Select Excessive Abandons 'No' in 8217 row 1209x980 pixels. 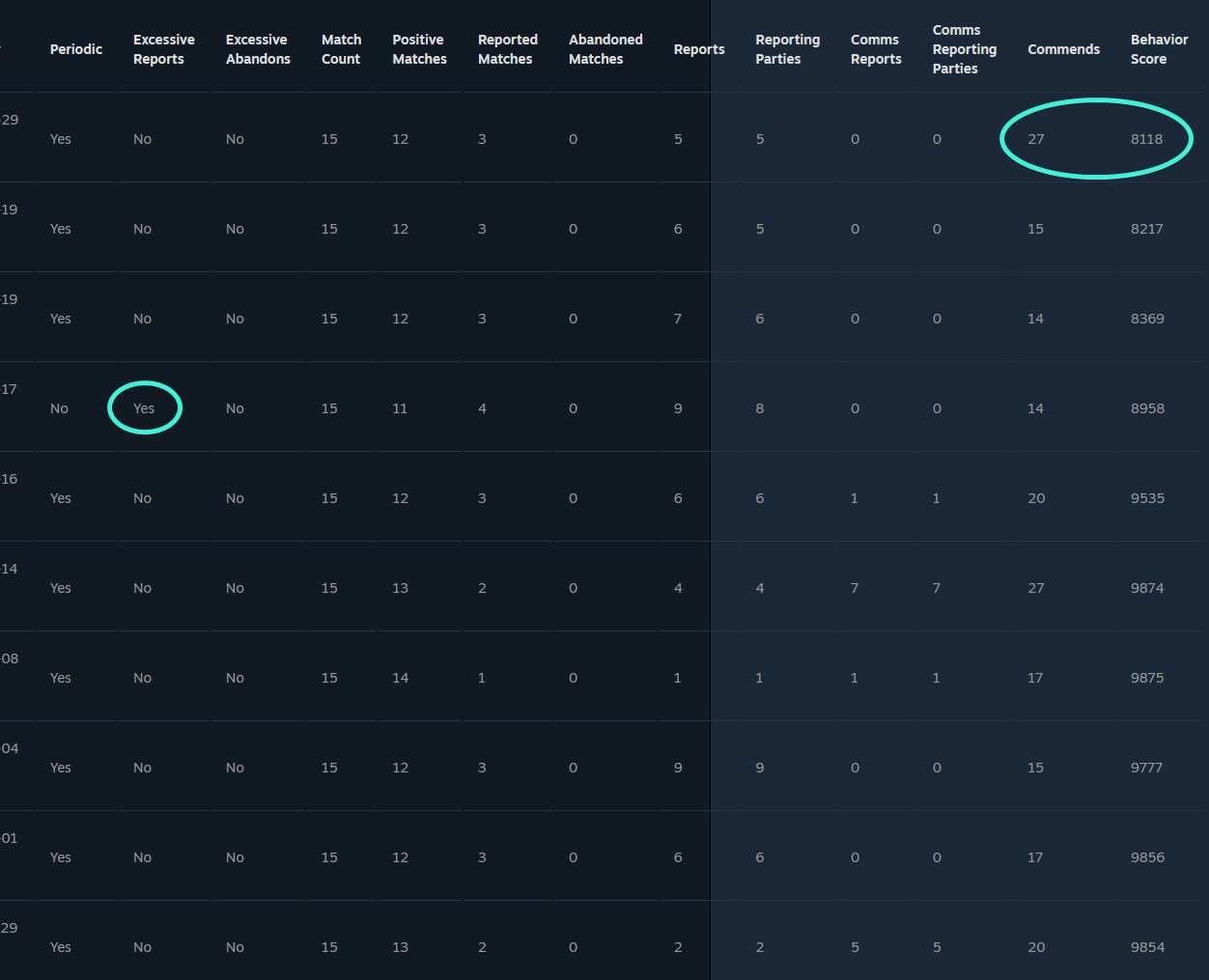click(235, 229)
